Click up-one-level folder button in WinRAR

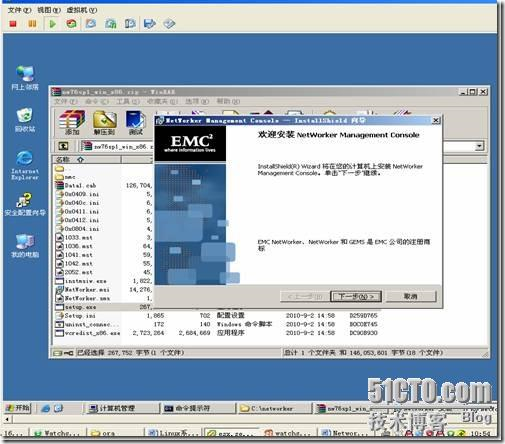(x=63, y=146)
